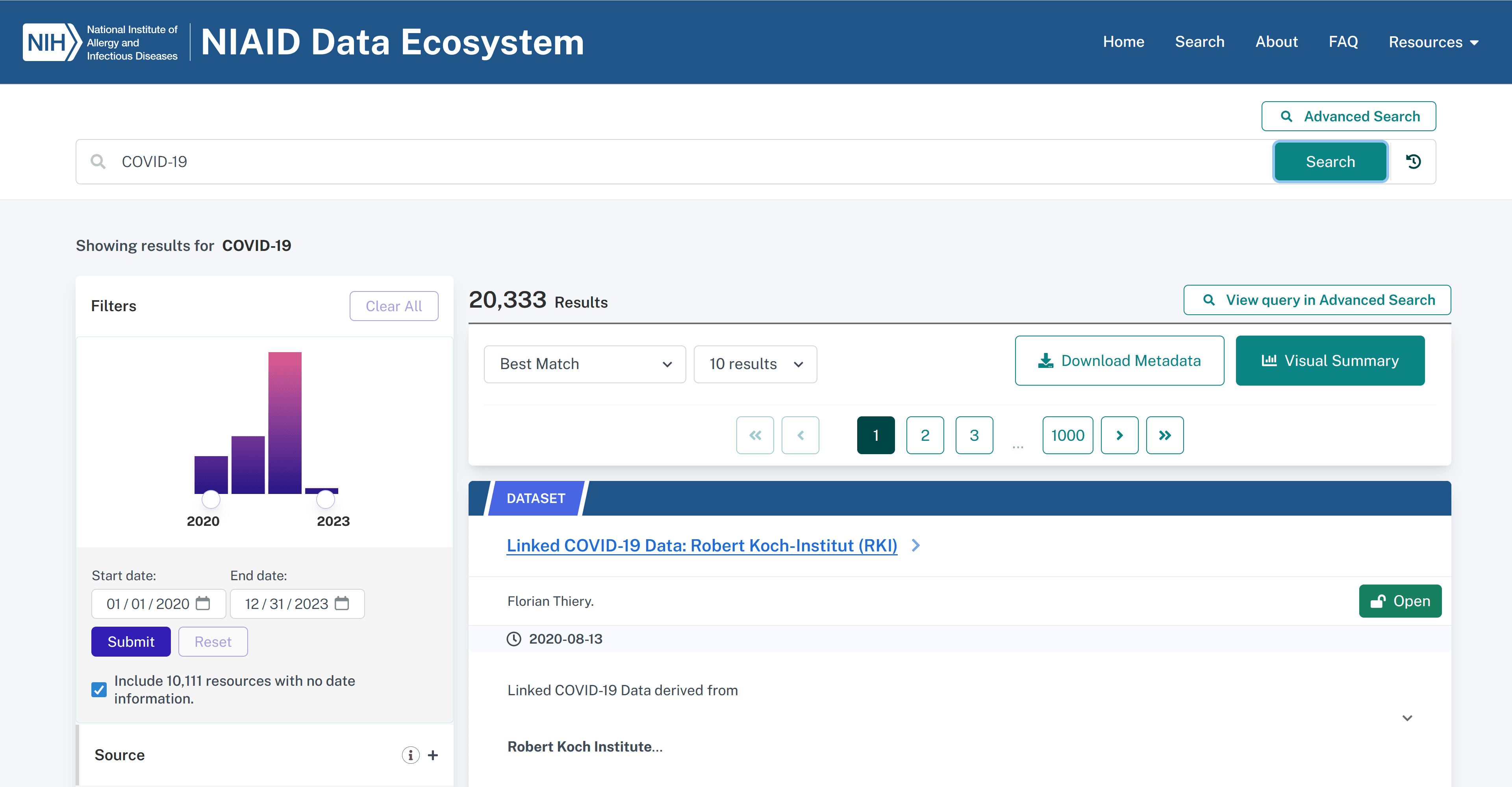This screenshot has width=1512, height=787.
Task: Open the 10 results per page dropdown
Action: (x=755, y=364)
